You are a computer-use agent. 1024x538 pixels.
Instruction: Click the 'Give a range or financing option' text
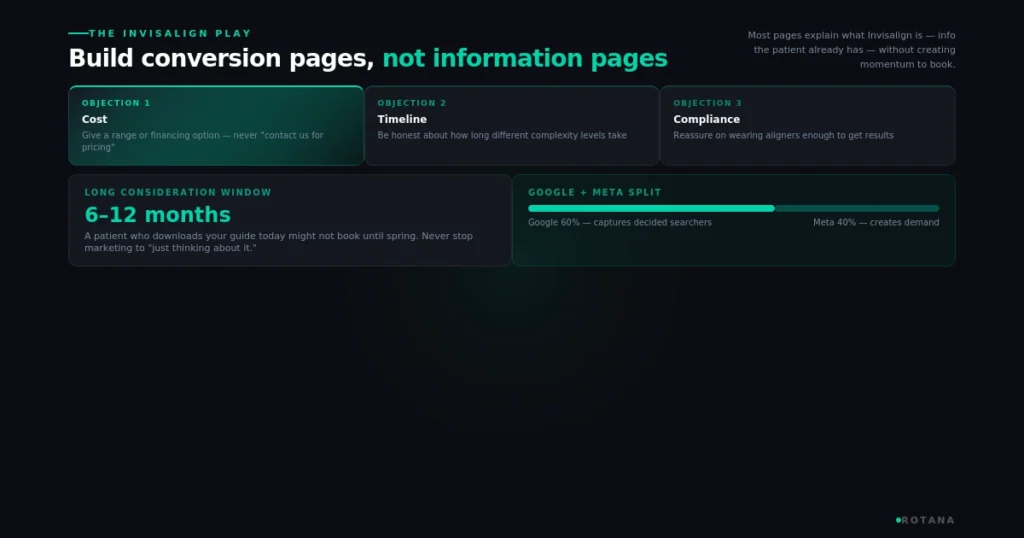(x=202, y=141)
